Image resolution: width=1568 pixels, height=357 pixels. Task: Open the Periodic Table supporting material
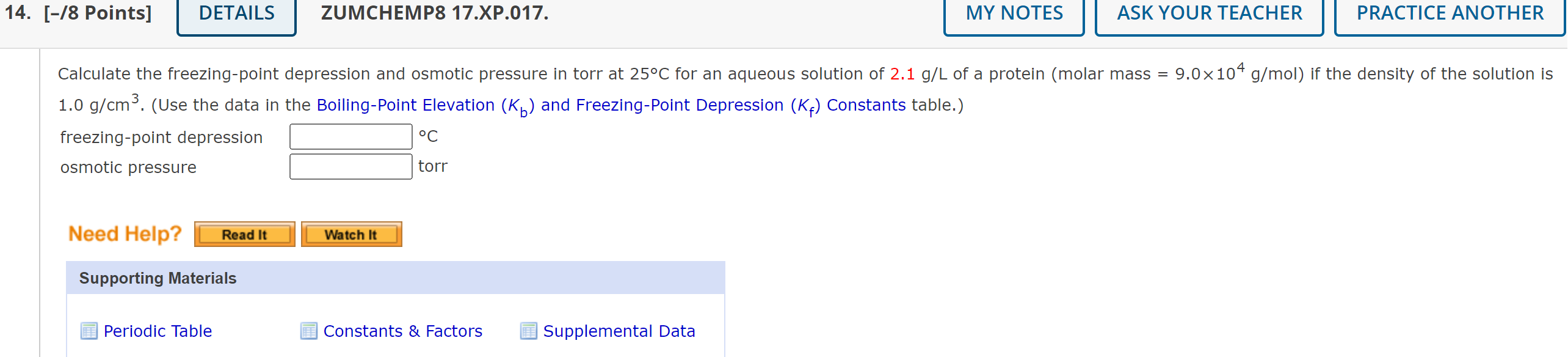pyautogui.click(x=158, y=331)
